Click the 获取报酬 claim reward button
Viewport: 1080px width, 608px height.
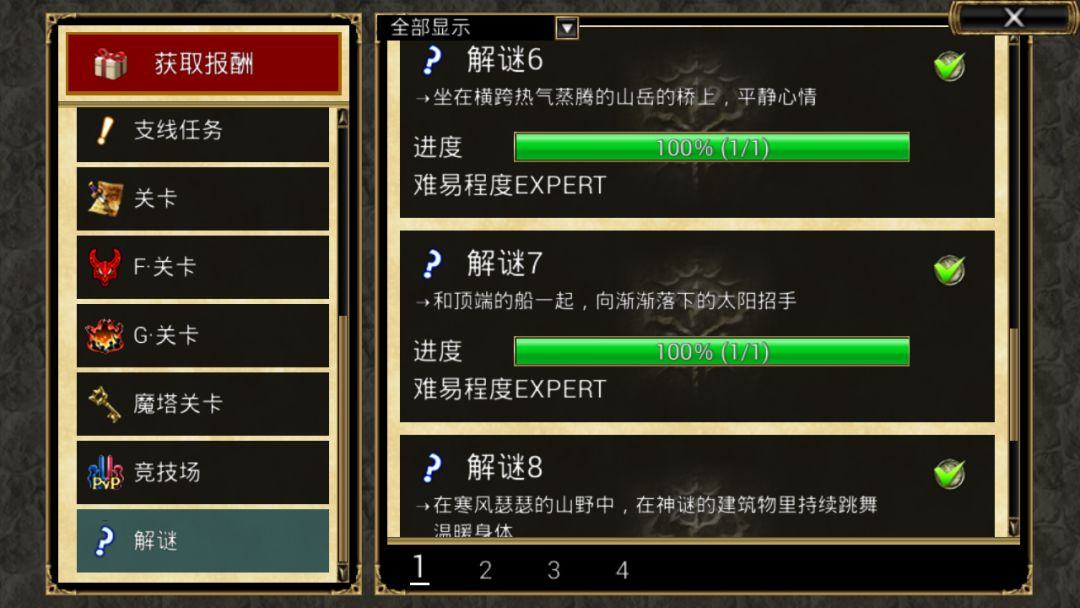(204, 63)
